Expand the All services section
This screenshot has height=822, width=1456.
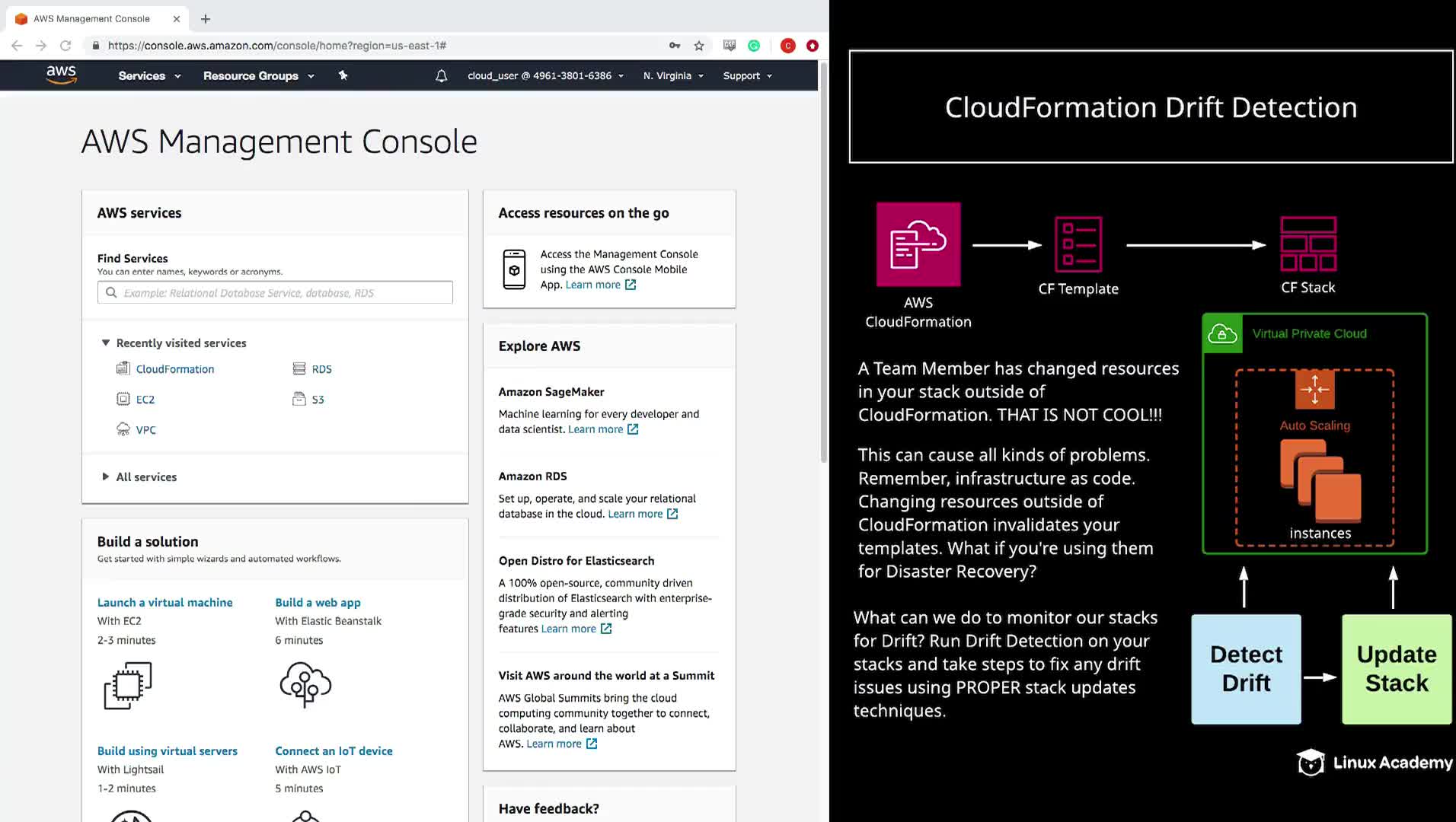click(x=106, y=477)
